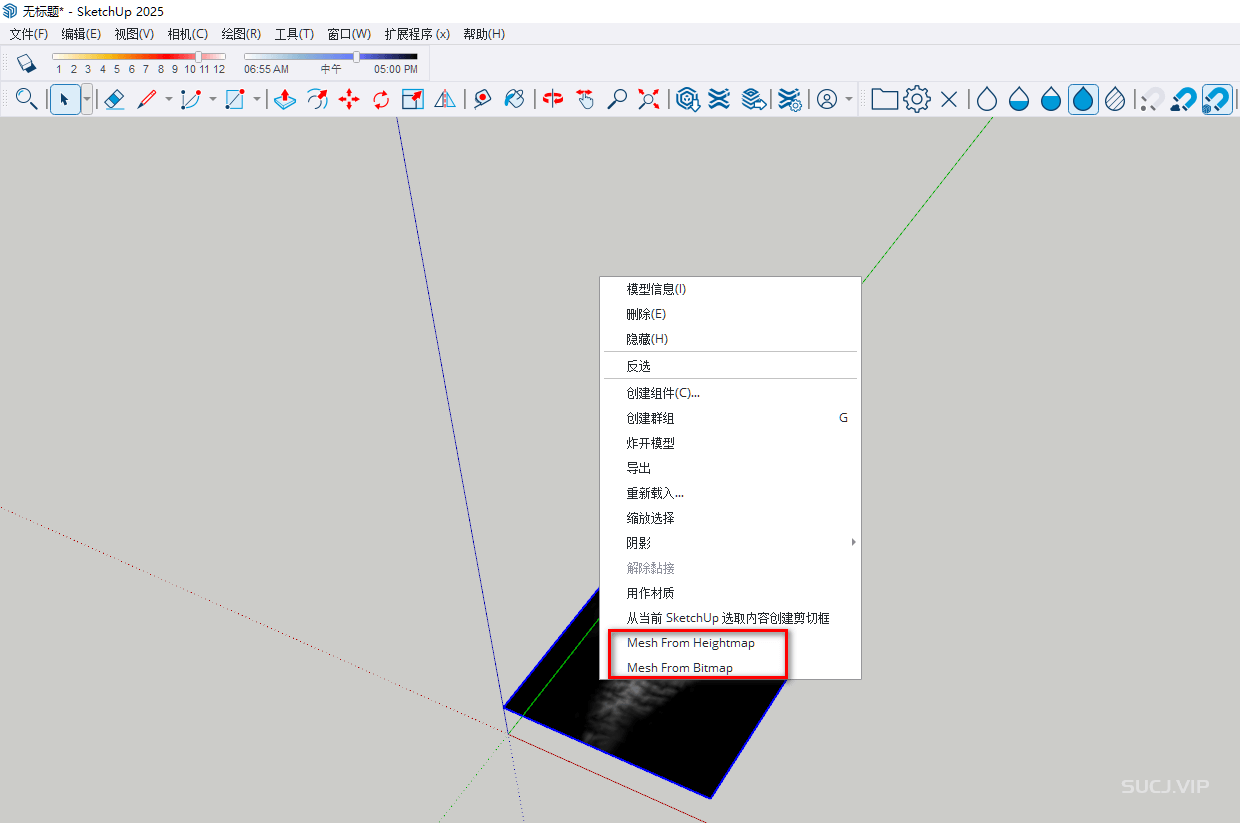
Task: Toggle the highlighted magnet icon
Action: [x=1216, y=99]
